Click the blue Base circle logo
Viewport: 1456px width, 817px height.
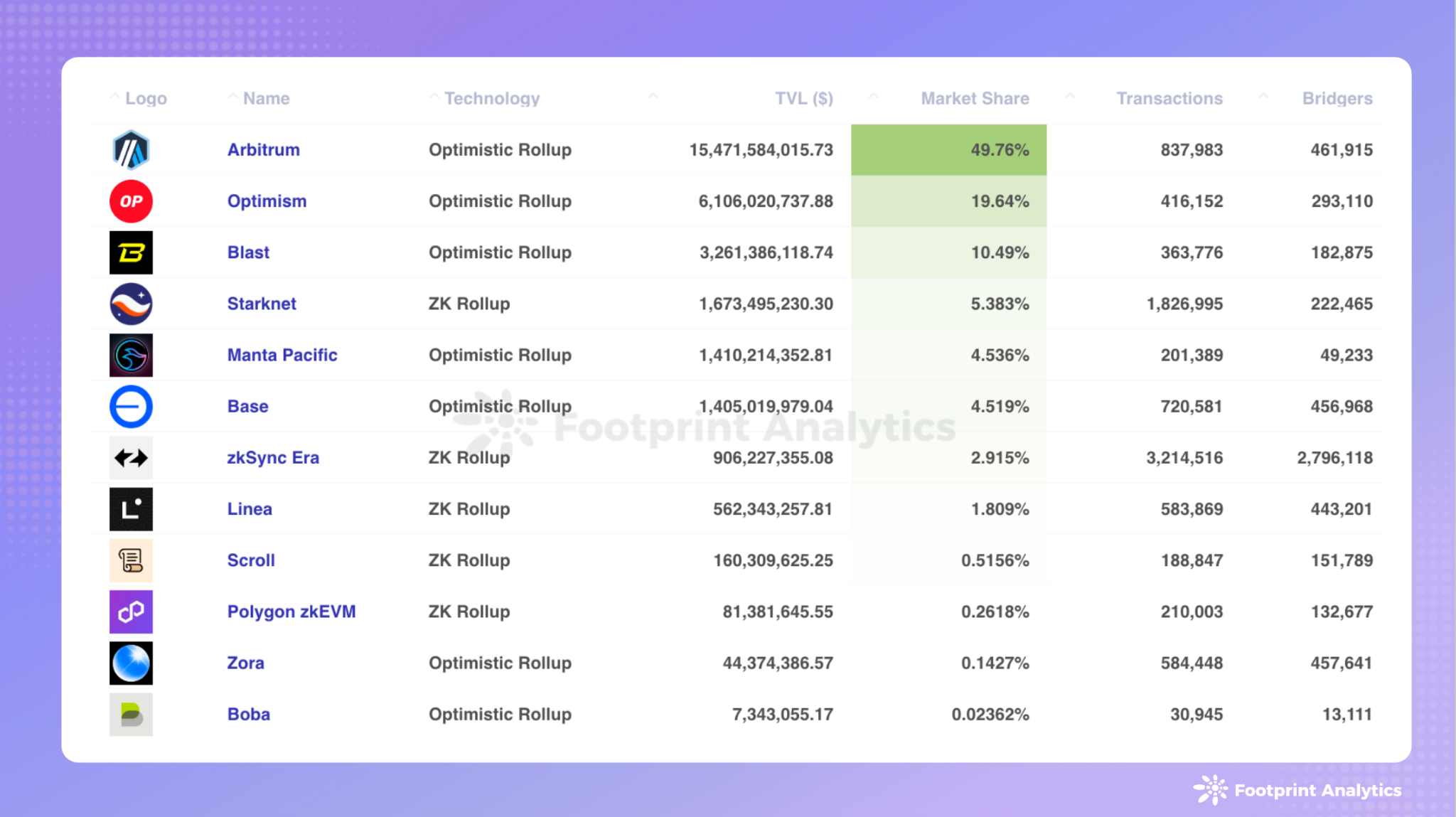[131, 407]
